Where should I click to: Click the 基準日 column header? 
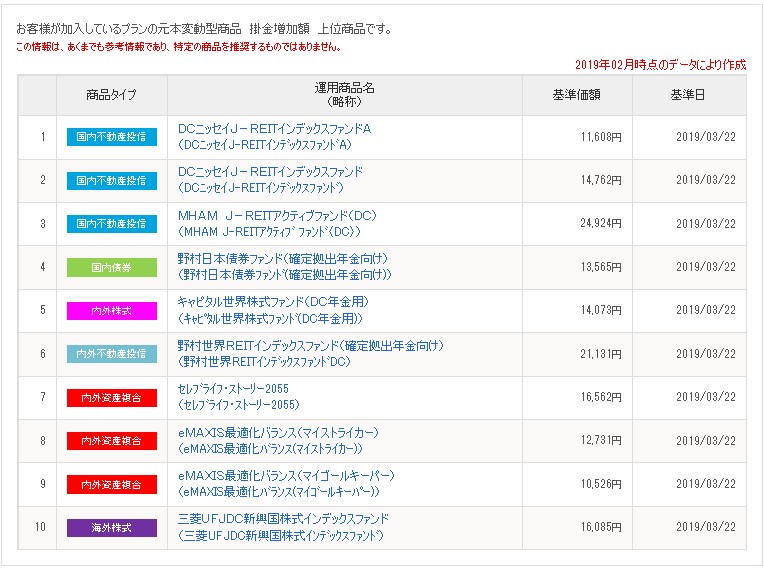pos(688,95)
